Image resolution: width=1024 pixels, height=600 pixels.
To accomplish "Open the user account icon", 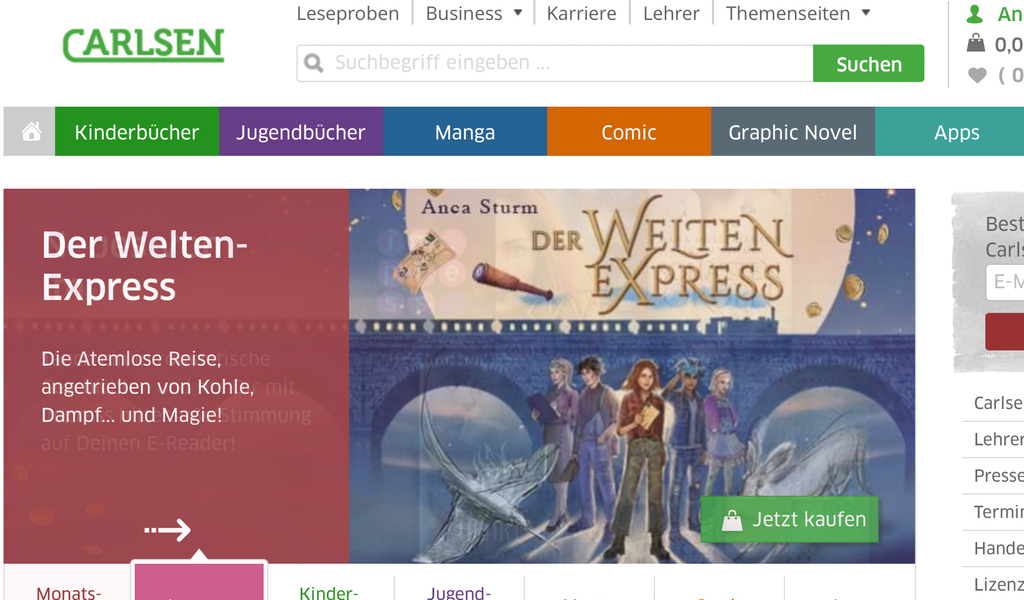I will (x=974, y=14).
